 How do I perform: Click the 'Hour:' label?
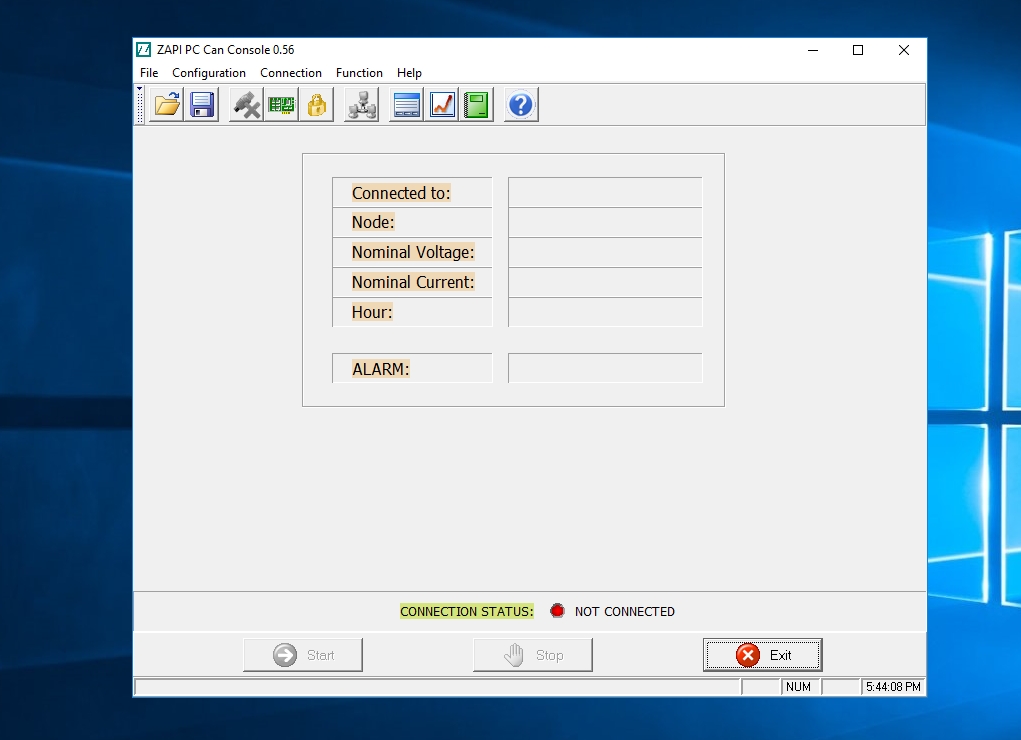(372, 312)
